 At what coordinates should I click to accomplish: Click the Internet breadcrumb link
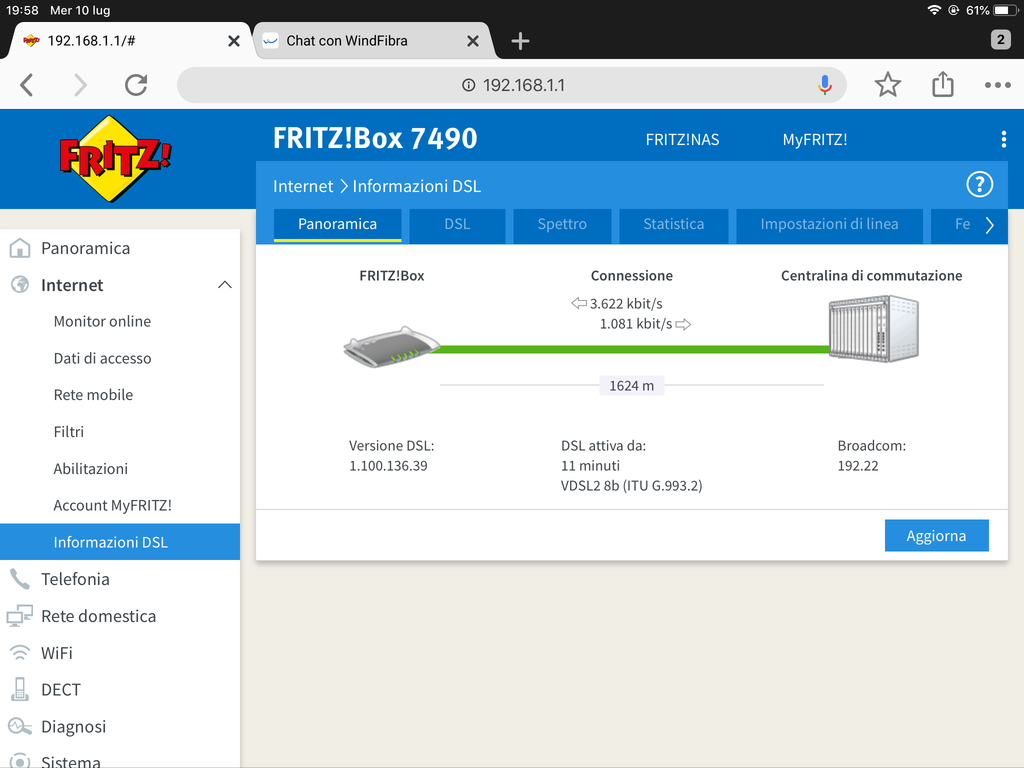[303, 186]
